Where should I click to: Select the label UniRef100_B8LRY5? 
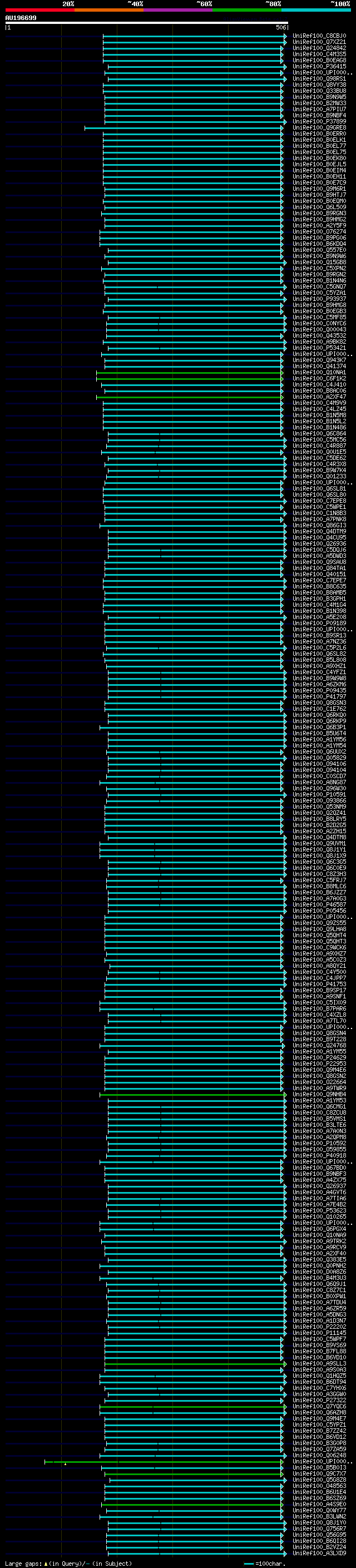(x=319, y=819)
